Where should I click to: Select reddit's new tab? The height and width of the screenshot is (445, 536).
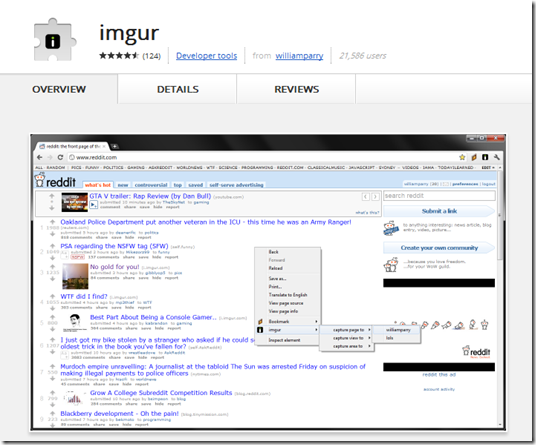click(x=123, y=185)
